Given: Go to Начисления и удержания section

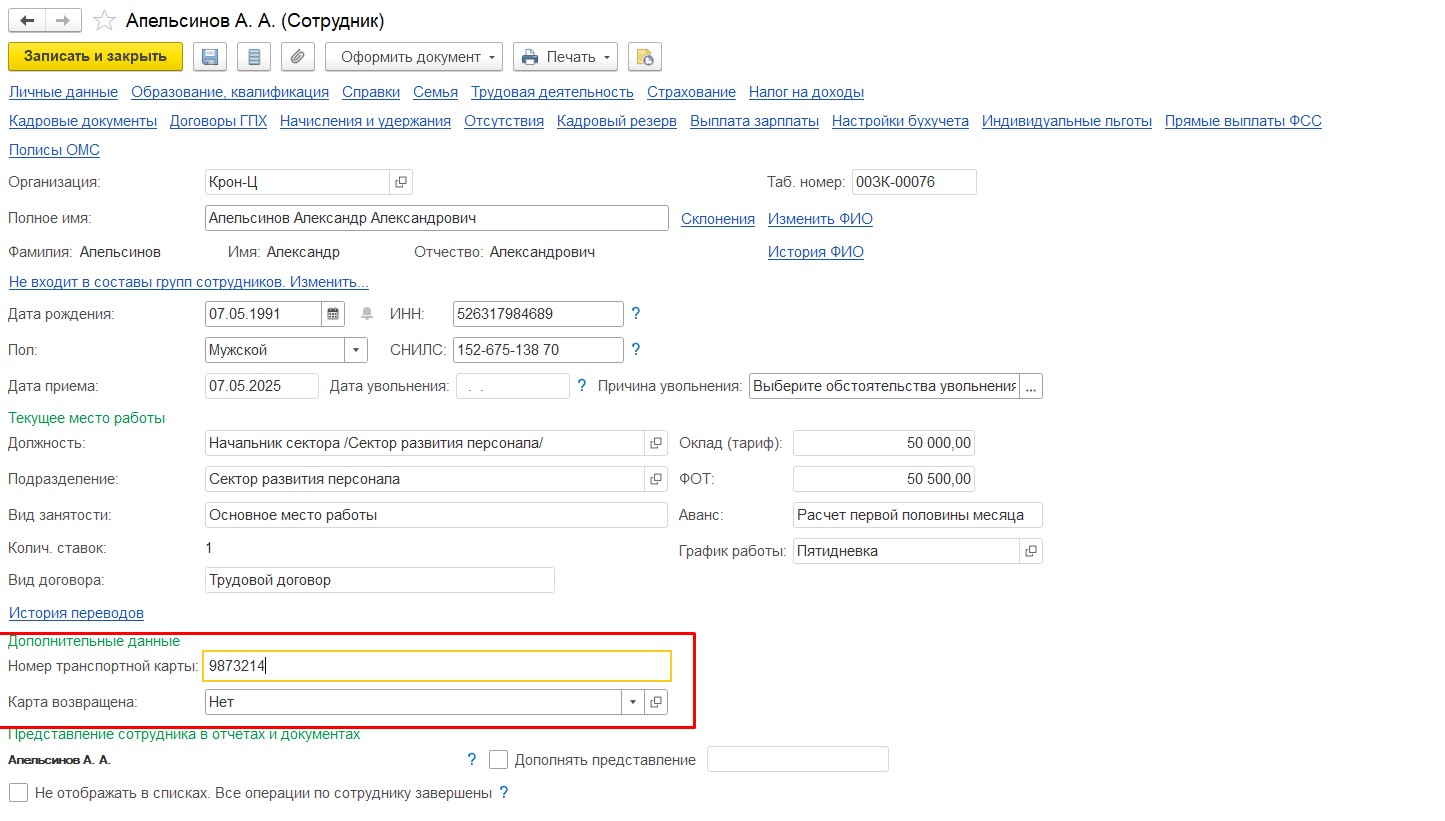Looking at the screenshot, I should pos(365,121).
